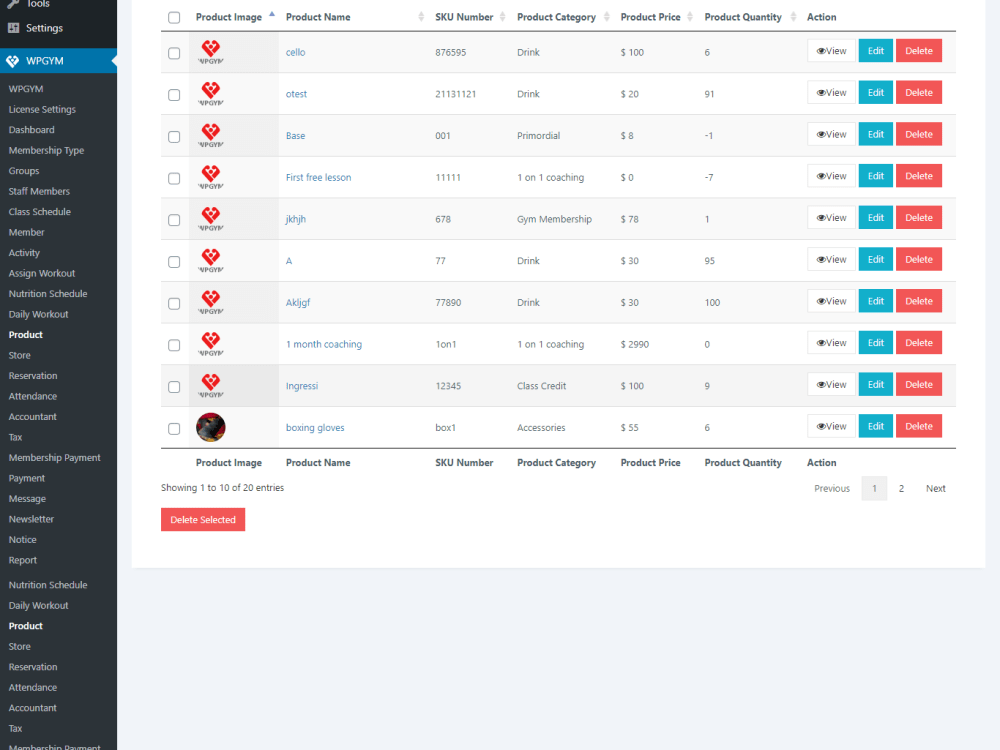Select page 1 in pagination
The height and width of the screenshot is (750, 1000).
pos(874,489)
